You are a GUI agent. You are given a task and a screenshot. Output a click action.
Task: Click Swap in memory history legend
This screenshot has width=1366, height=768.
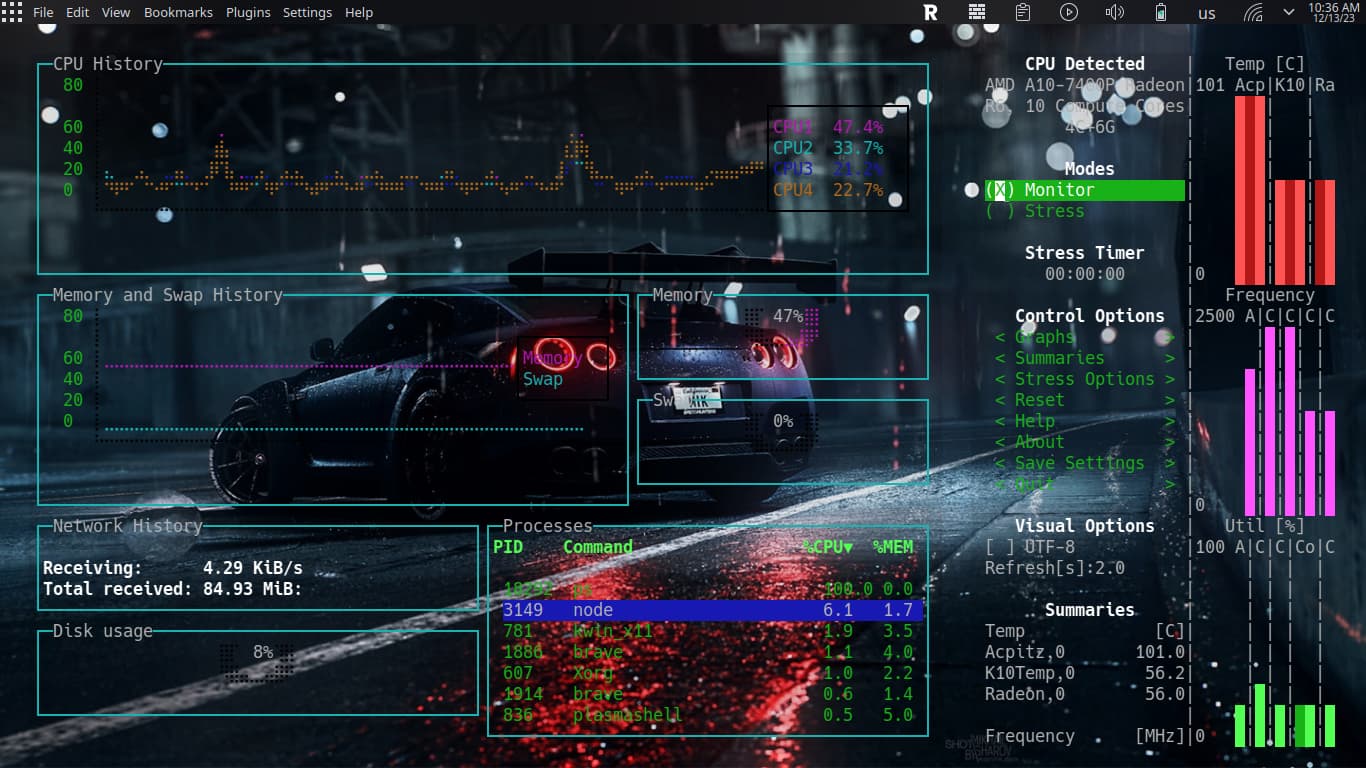pos(543,379)
